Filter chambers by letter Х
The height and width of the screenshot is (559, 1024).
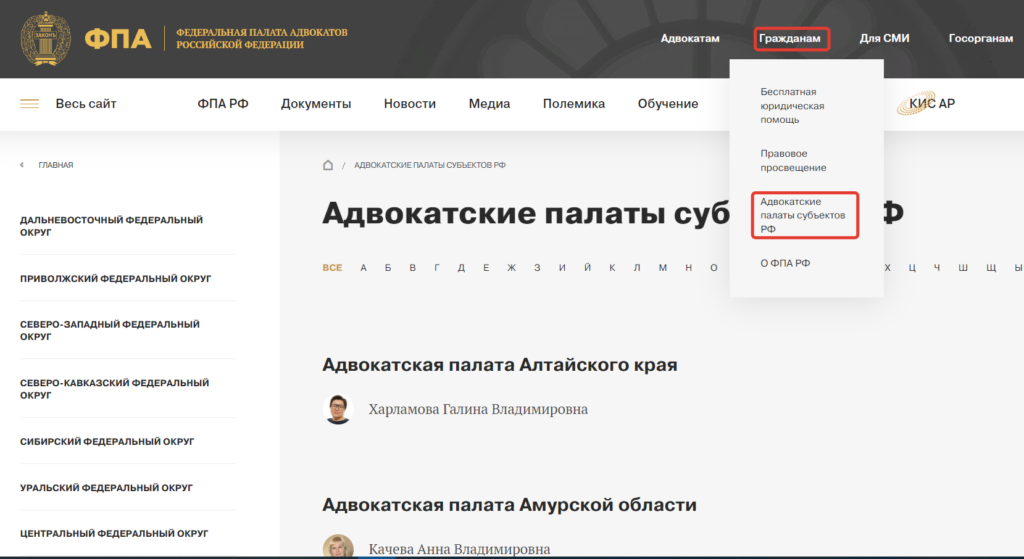click(x=888, y=268)
